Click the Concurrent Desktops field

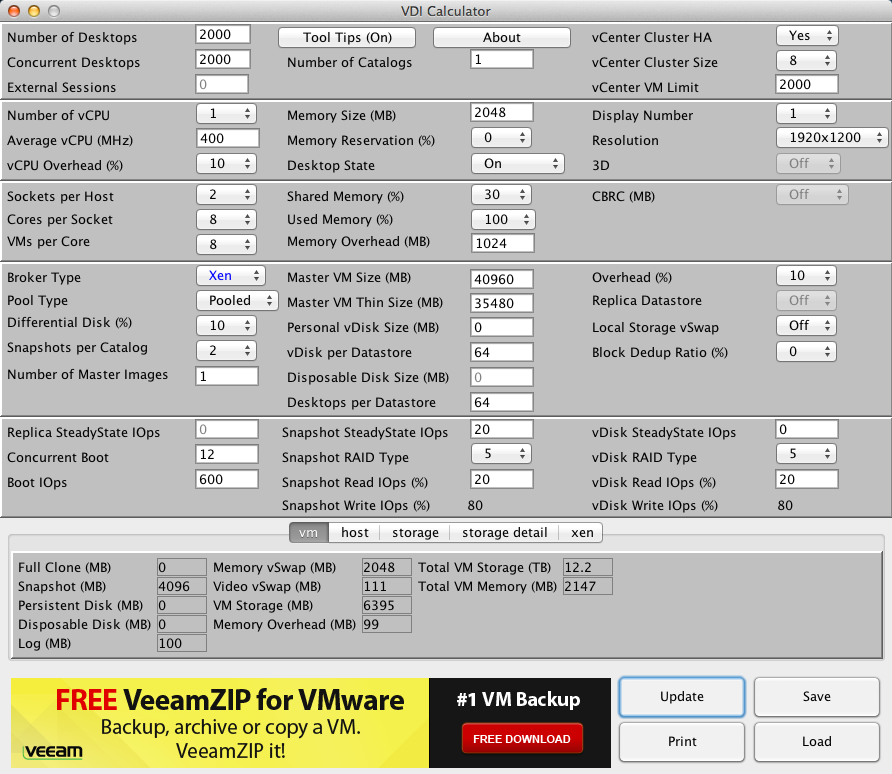[223, 60]
